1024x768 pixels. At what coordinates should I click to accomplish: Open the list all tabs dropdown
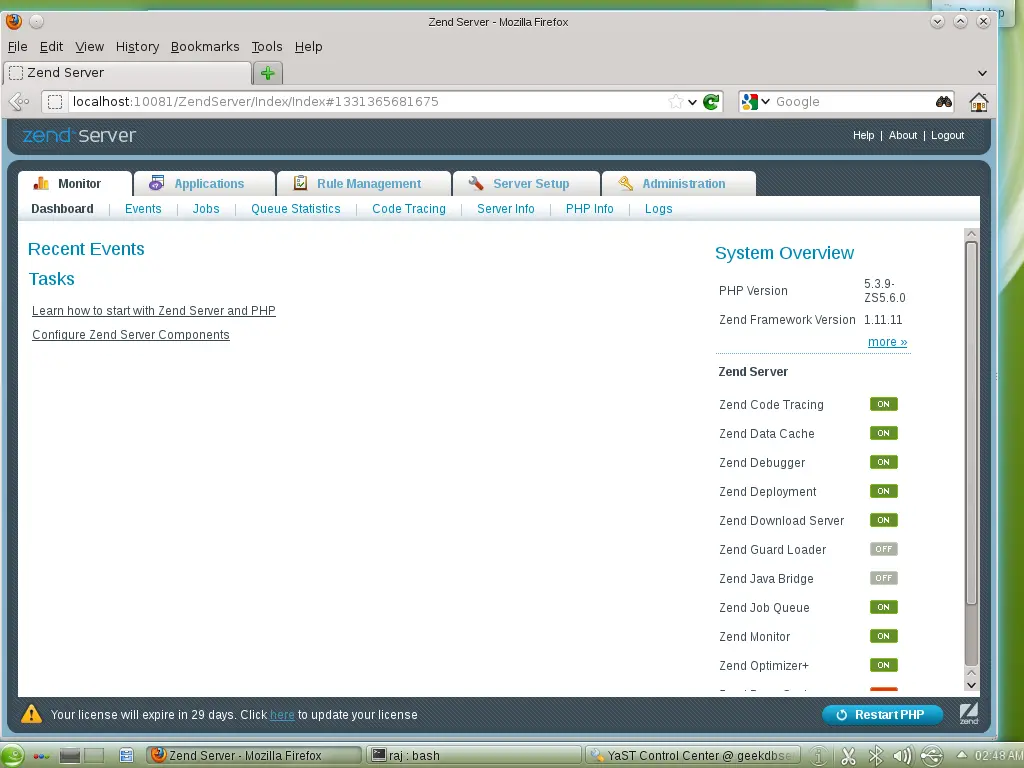(982, 73)
